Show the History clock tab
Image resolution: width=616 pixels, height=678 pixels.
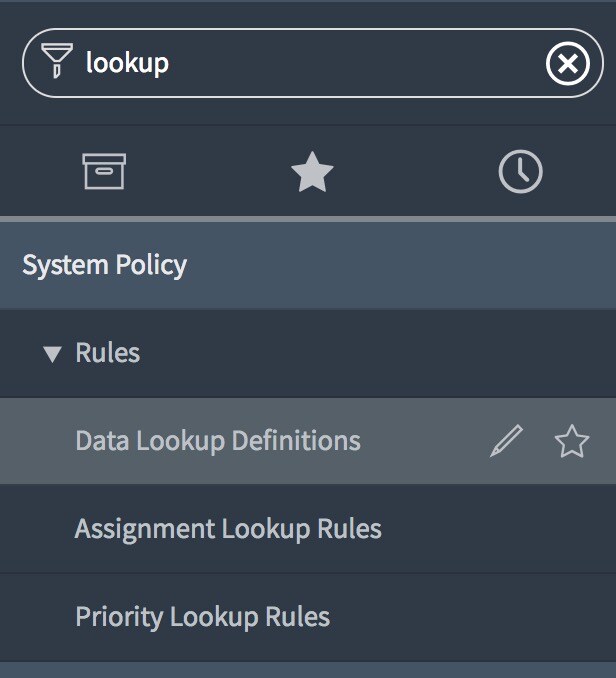[520, 171]
